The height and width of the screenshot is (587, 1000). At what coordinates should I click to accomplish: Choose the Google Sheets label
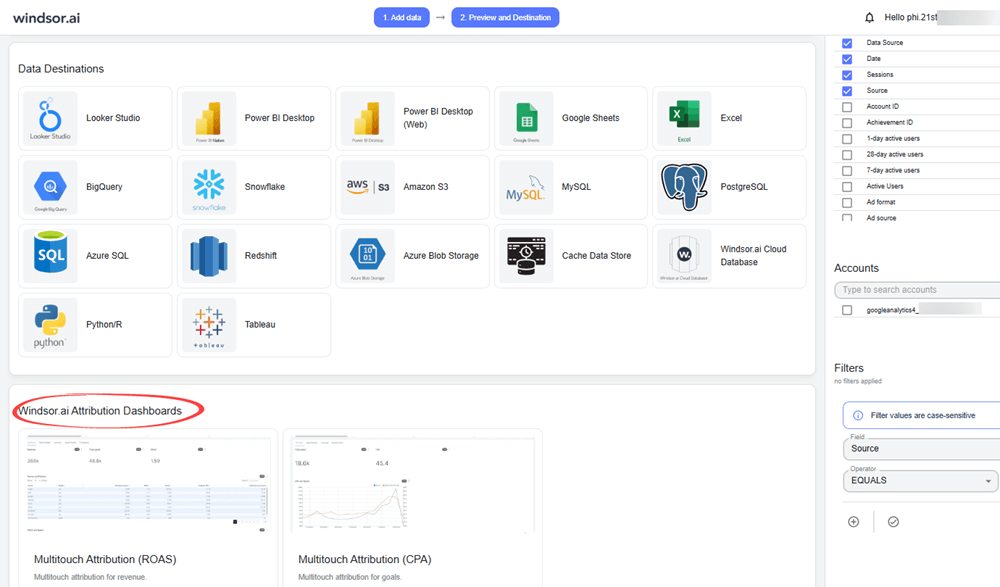point(591,118)
